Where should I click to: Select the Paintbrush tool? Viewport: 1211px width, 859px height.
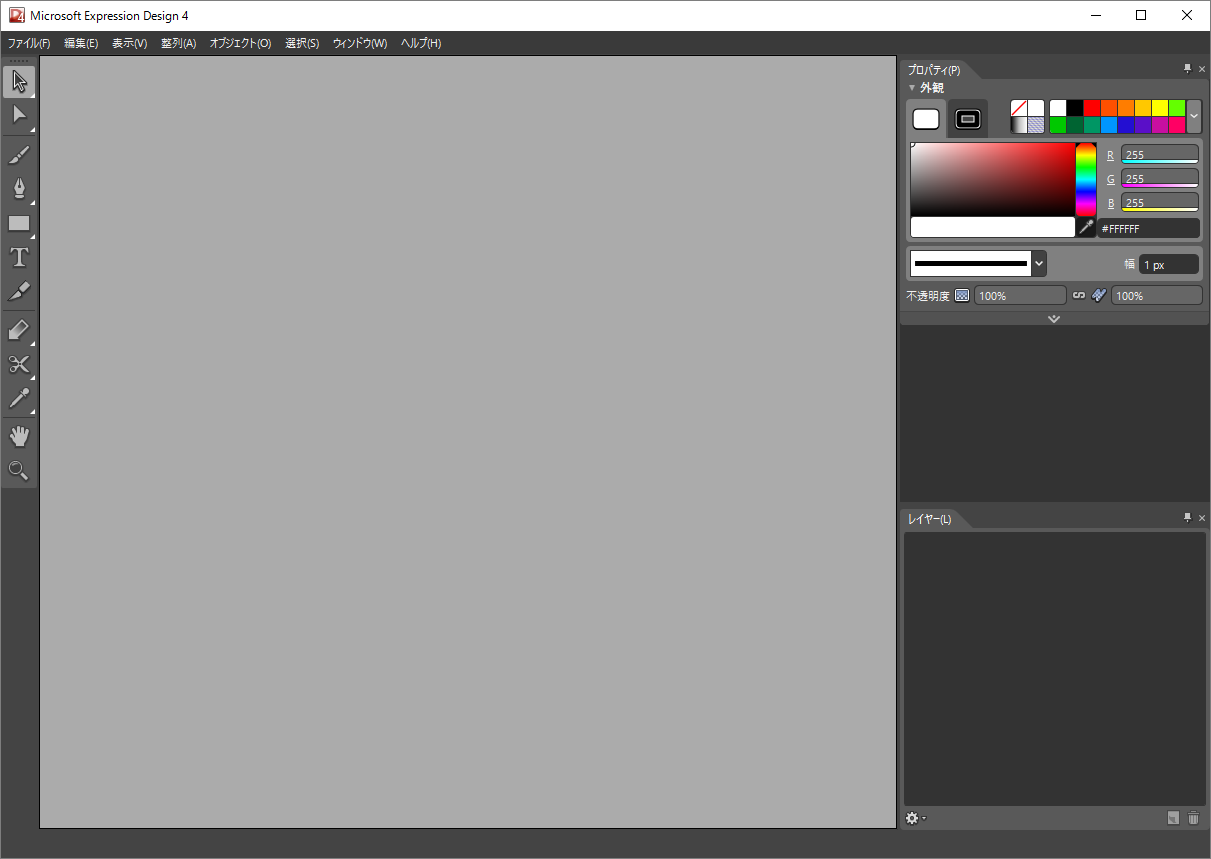pyautogui.click(x=19, y=155)
